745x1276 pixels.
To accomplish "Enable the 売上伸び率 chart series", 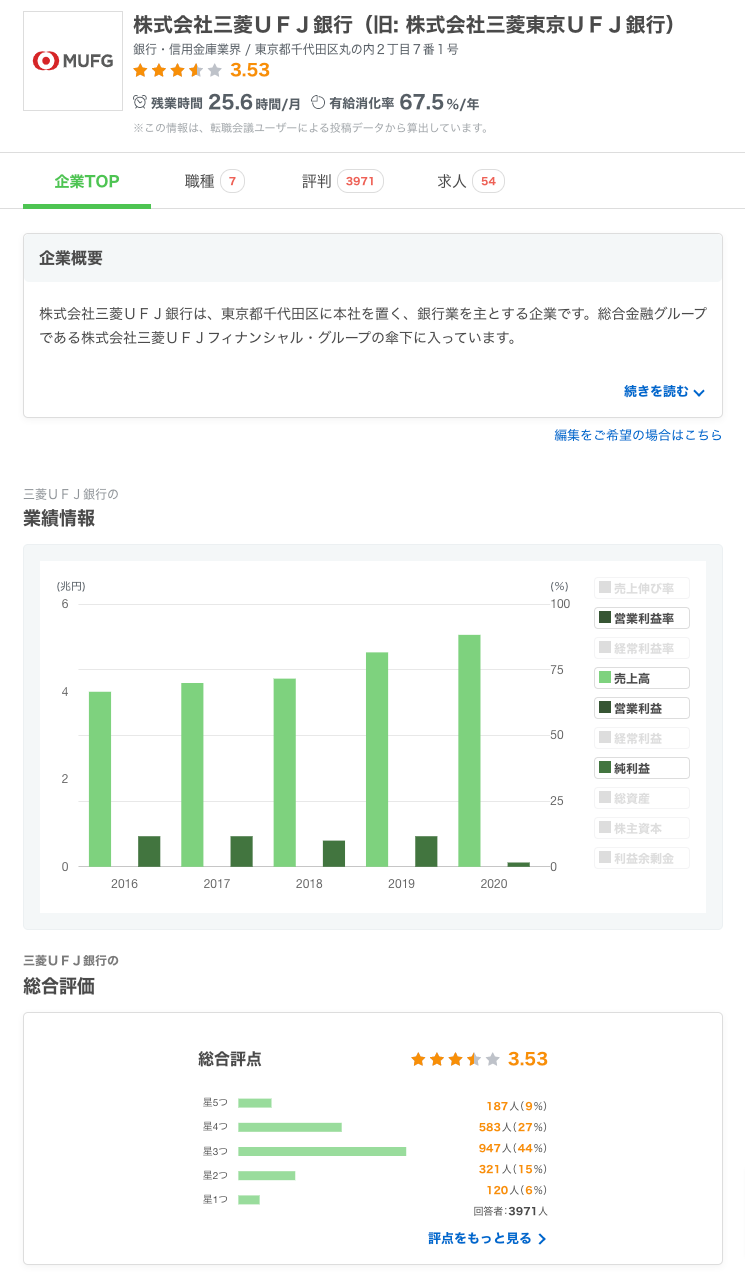I will point(642,588).
